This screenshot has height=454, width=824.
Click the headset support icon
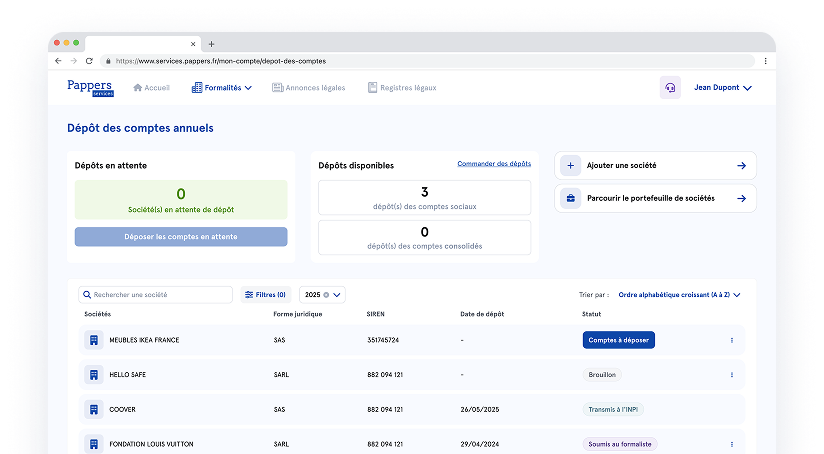click(670, 88)
